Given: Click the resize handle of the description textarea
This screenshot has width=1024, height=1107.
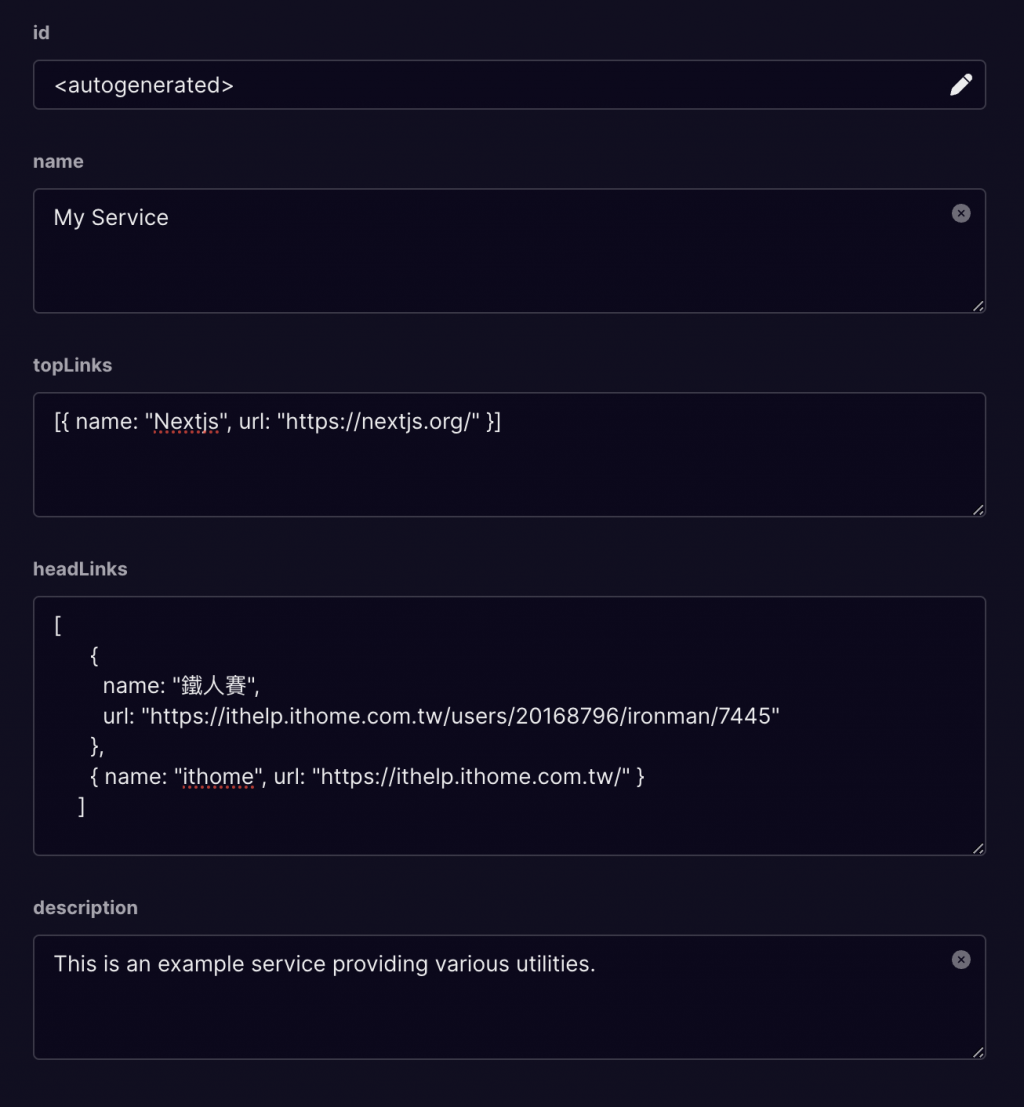Looking at the screenshot, I should click(978, 1052).
